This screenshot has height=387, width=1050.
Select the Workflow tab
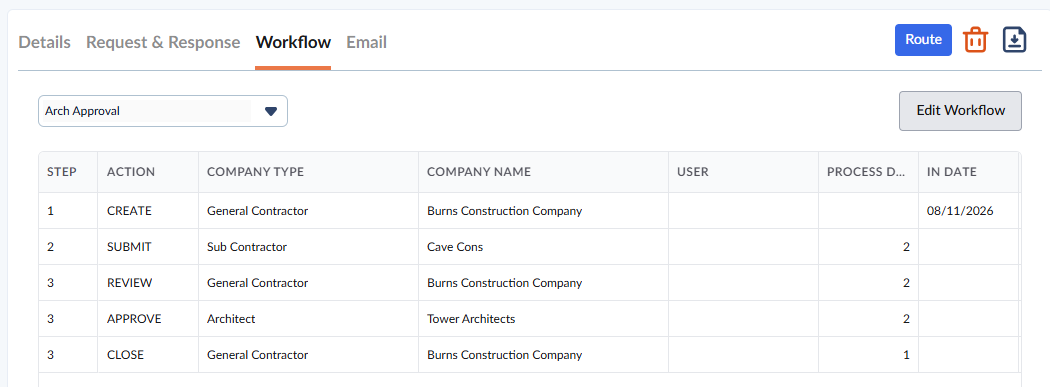[x=293, y=42]
